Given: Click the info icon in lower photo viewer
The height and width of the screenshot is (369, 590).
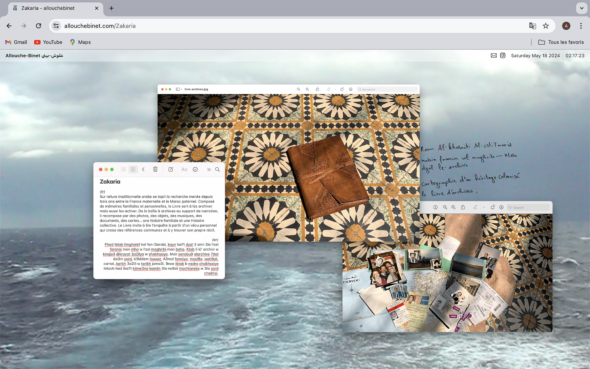Looking at the screenshot, I should tap(435, 207).
